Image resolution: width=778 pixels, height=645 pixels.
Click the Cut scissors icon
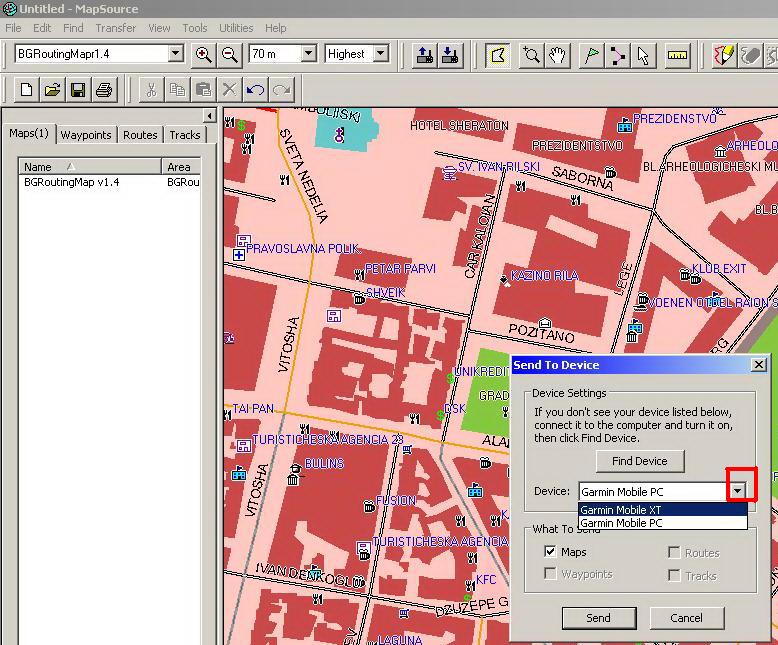[151, 90]
